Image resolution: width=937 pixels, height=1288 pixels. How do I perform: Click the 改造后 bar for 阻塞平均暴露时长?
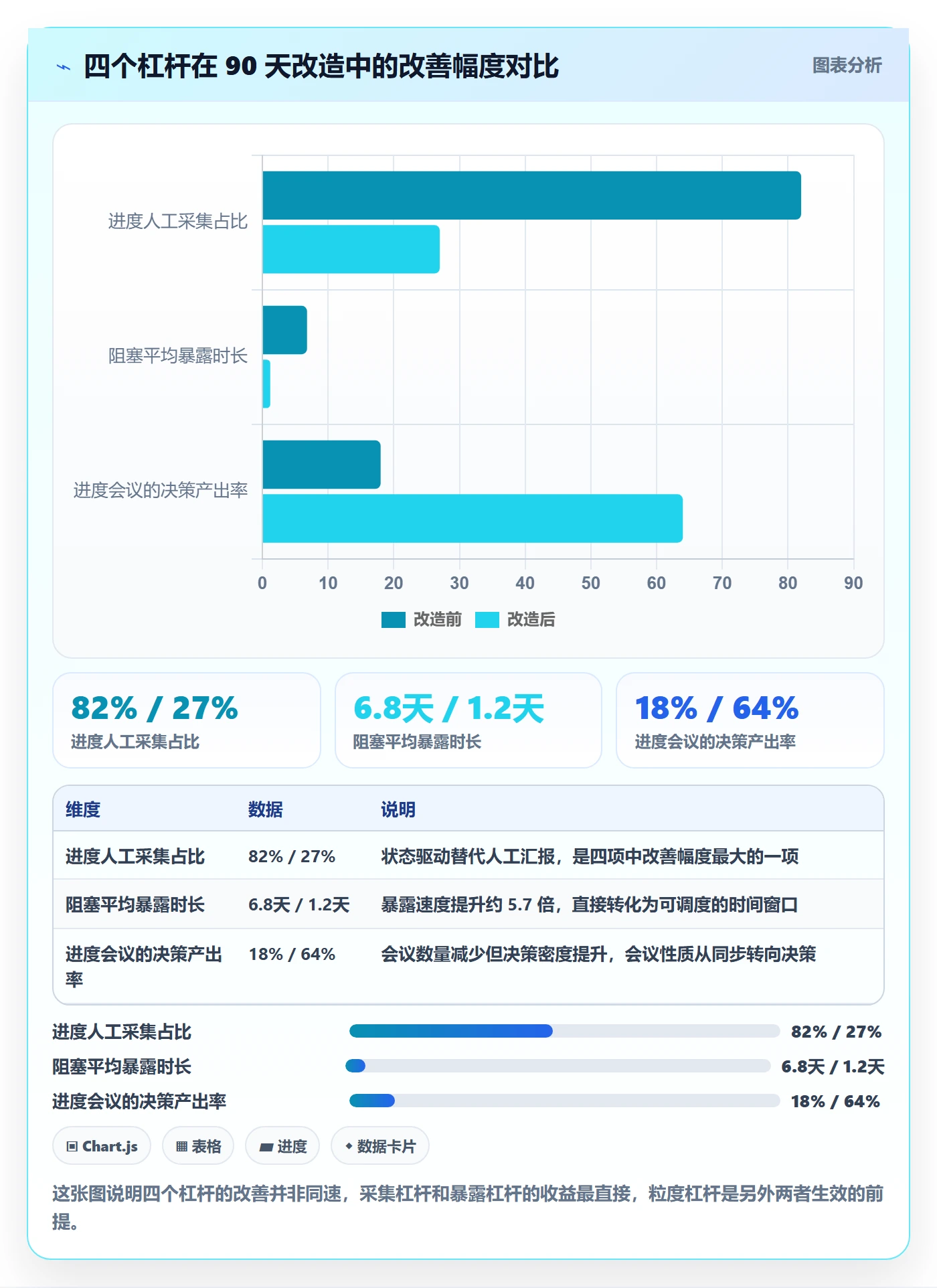pos(266,384)
